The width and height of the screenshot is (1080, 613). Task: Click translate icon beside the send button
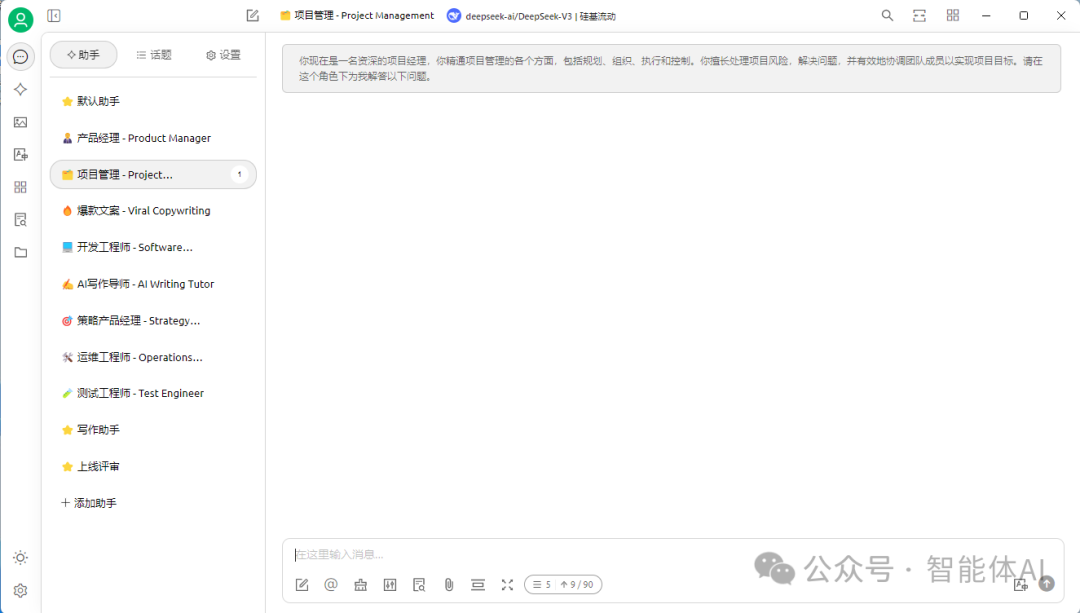(x=1021, y=584)
